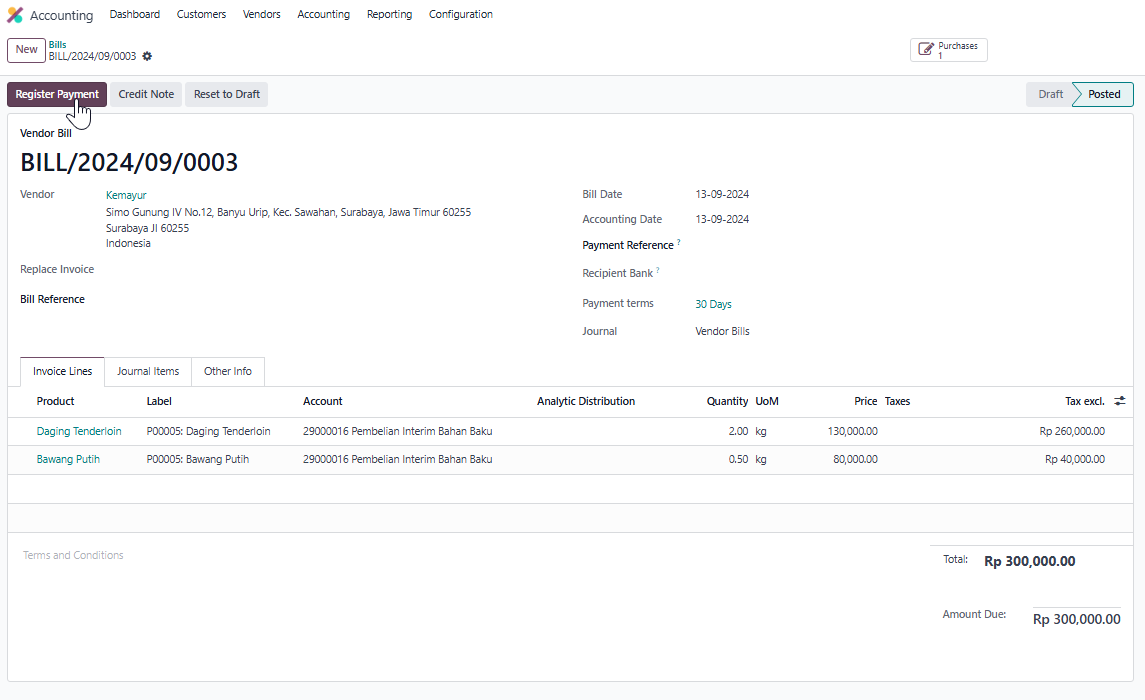Click the BILL/2024/09/0003 large heading

[x=129, y=162]
